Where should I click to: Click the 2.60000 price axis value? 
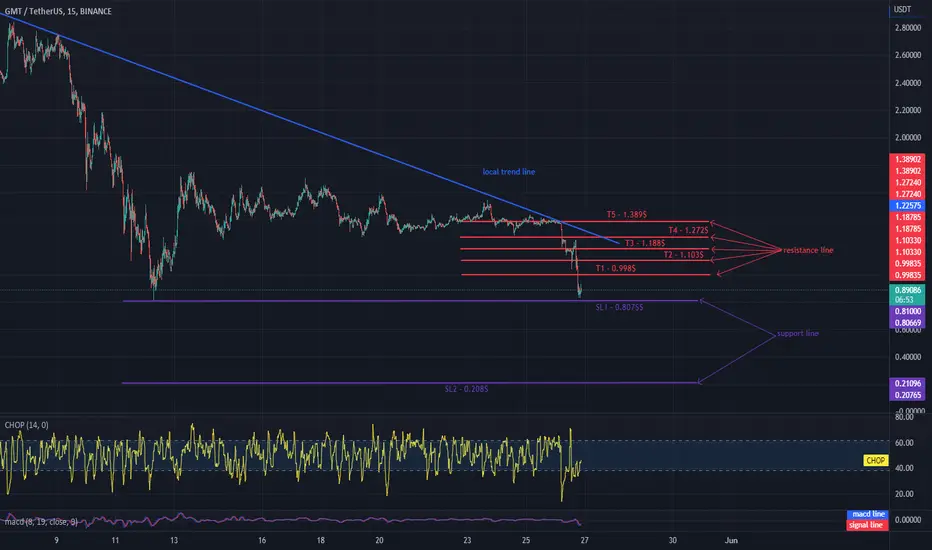(908, 55)
